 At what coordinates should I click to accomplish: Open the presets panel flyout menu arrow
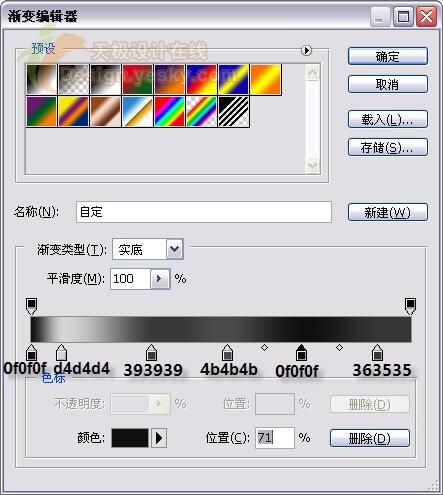click(x=306, y=50)
